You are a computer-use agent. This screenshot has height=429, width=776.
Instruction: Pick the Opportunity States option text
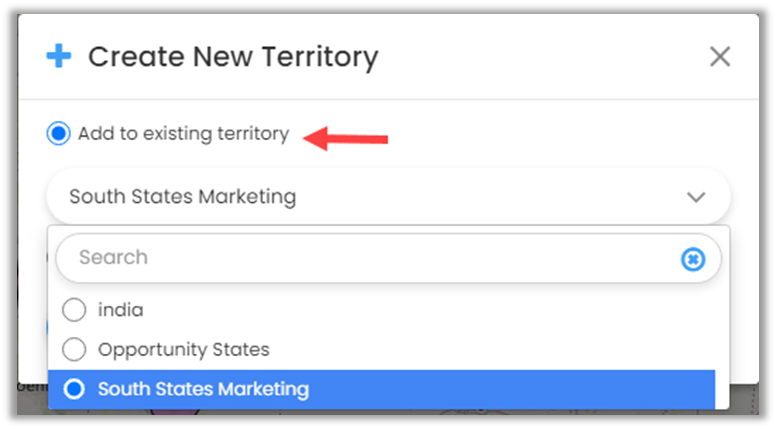click(183, 350)
